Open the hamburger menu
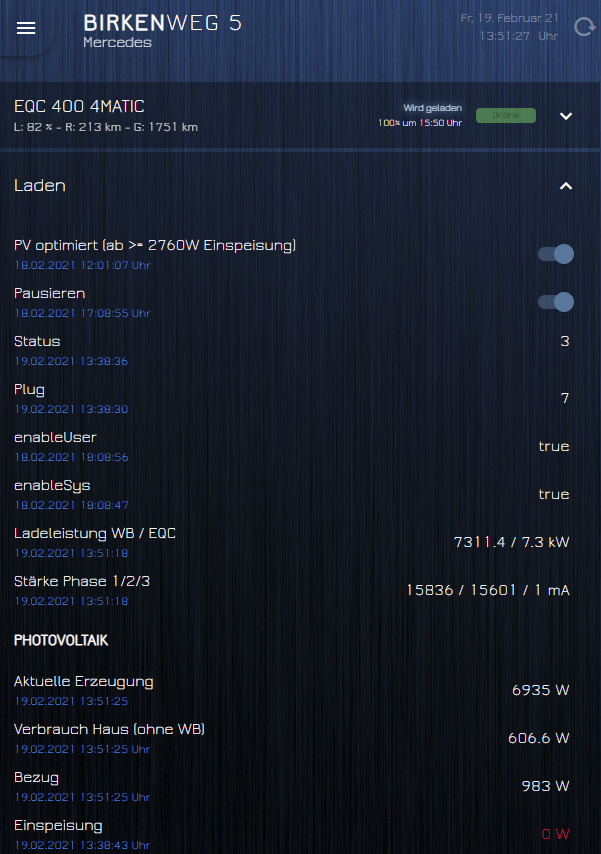This screenshot has width=601, height=854. tap(26, 28)
